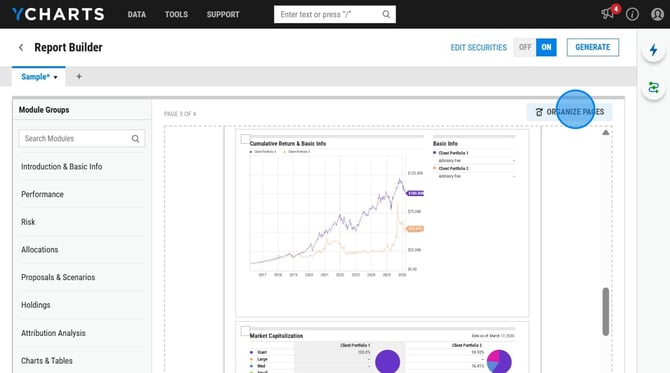Click the Search Modules magnifier icon

click(x=135, y=138)
